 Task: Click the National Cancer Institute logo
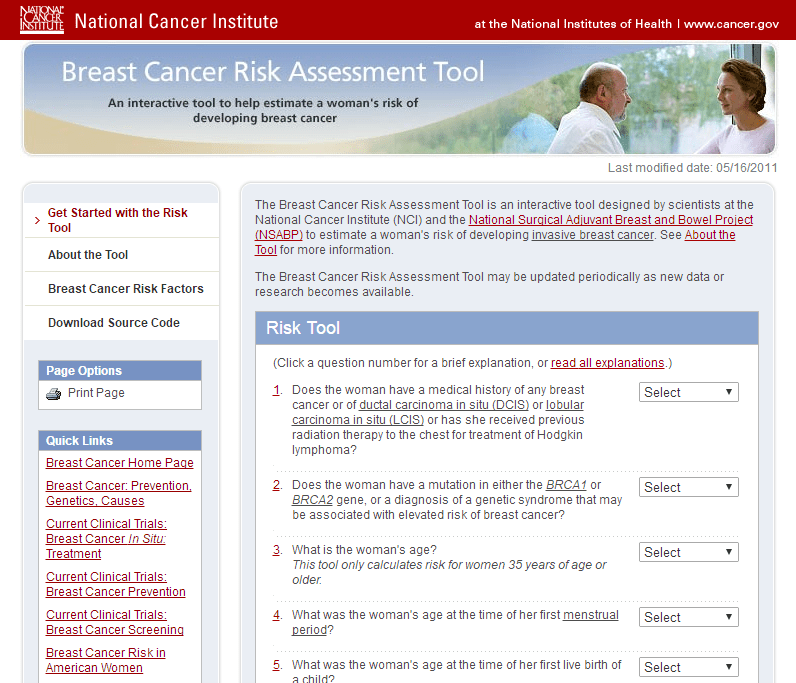[x=42, y=20]
